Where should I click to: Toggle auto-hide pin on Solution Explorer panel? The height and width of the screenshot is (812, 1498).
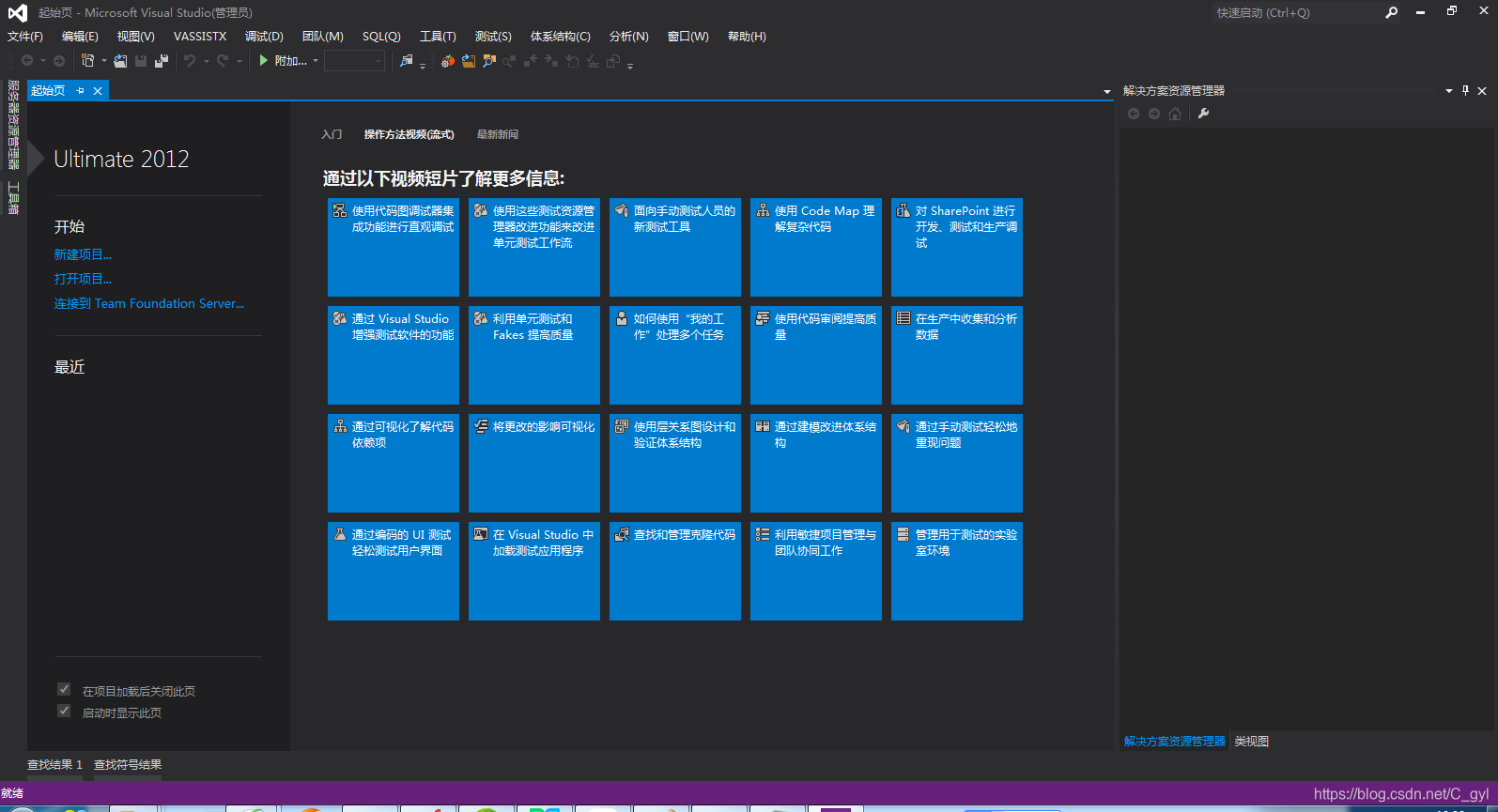click(1465, 91)
